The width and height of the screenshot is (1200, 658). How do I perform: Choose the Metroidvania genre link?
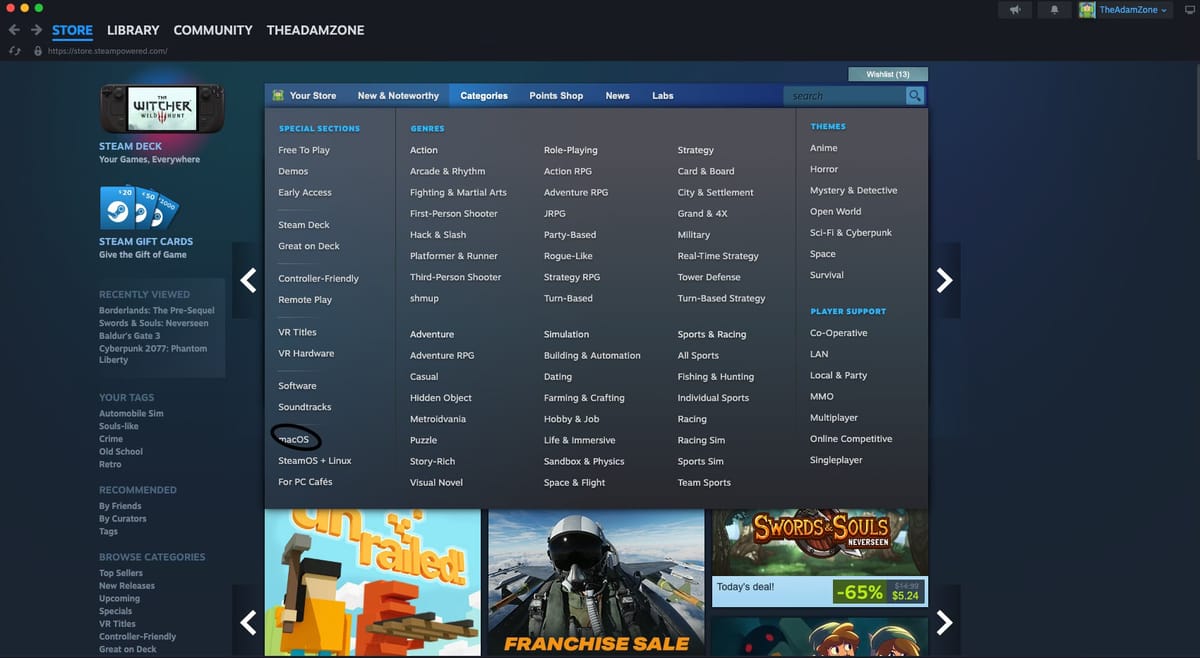tap(438, 419)
